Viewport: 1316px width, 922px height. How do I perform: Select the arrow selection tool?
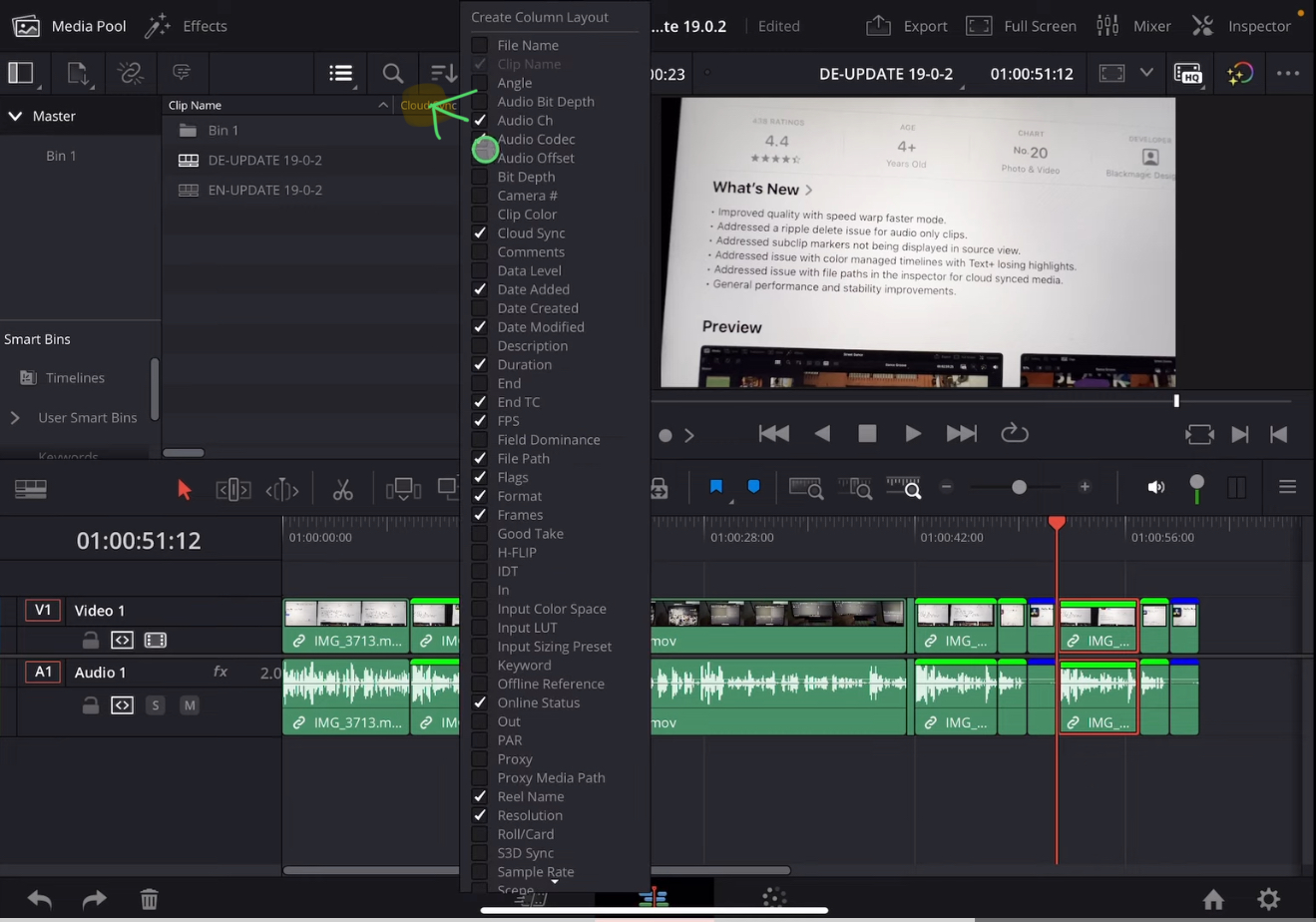[184, 489]
